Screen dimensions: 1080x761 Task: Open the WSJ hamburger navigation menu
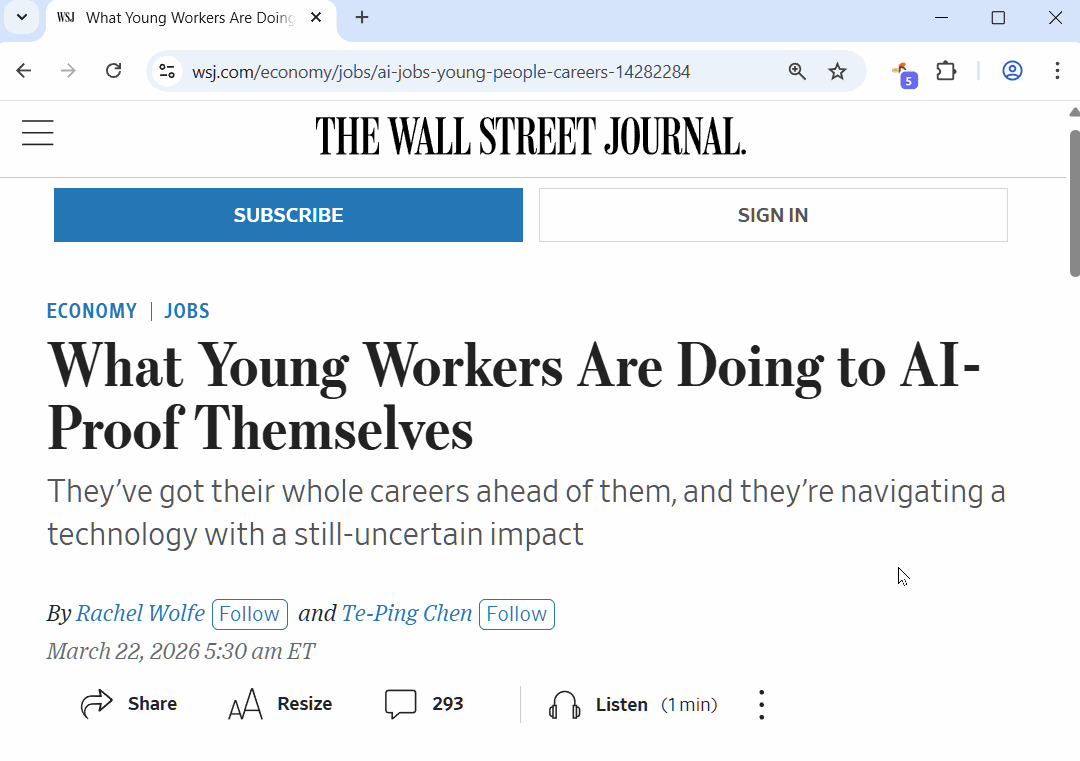[x=38, y=133]
